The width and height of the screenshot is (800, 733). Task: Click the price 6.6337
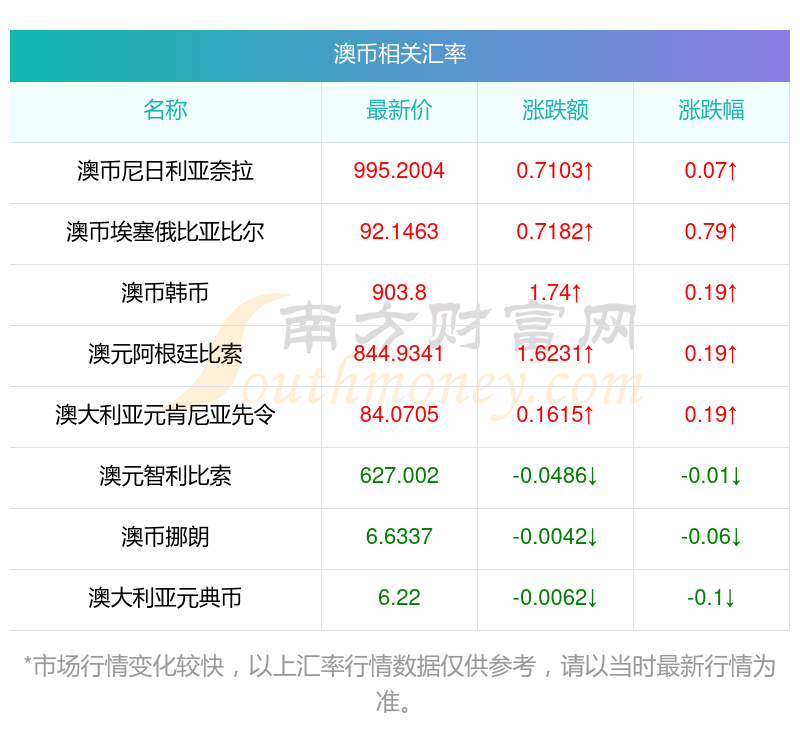click(399, 537)
